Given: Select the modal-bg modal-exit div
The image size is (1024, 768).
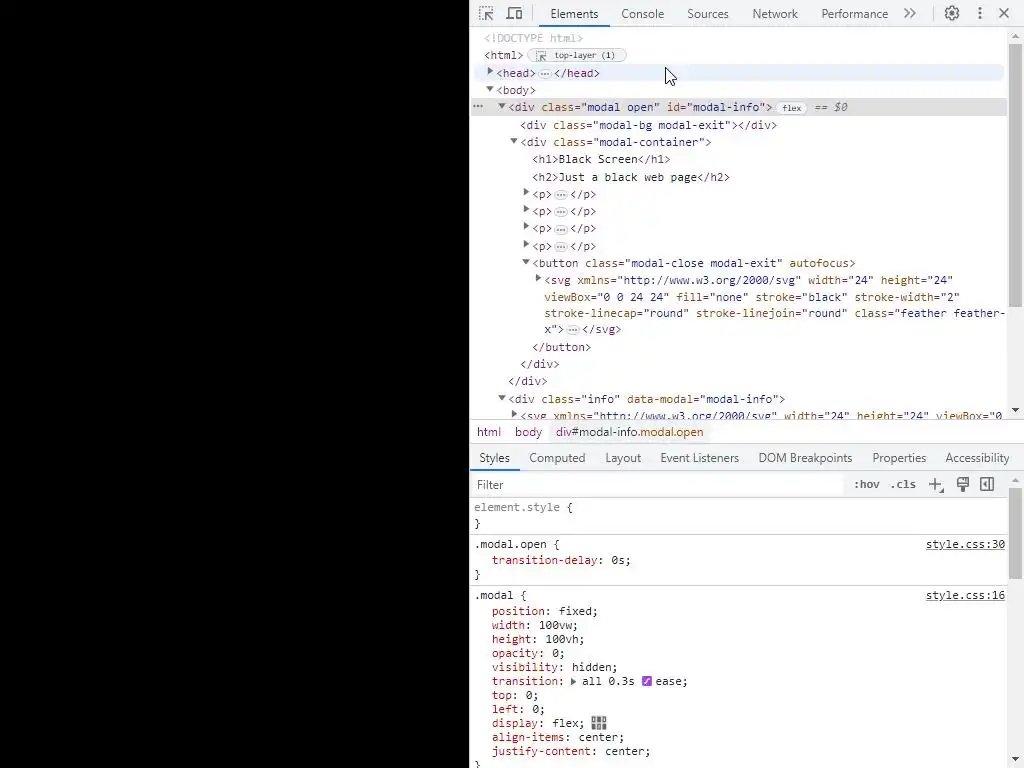Looking at the screenshot, I should [648, 125].
